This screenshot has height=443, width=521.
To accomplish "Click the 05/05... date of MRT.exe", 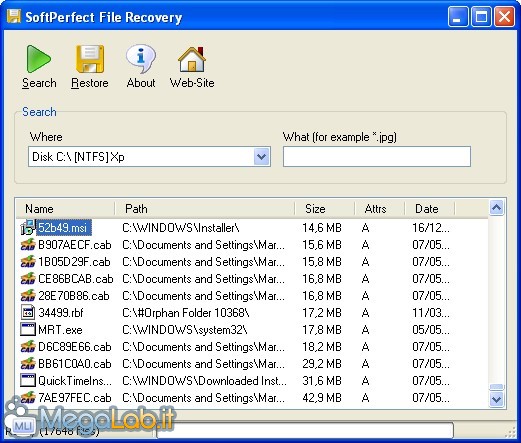I will click(431, 330).
